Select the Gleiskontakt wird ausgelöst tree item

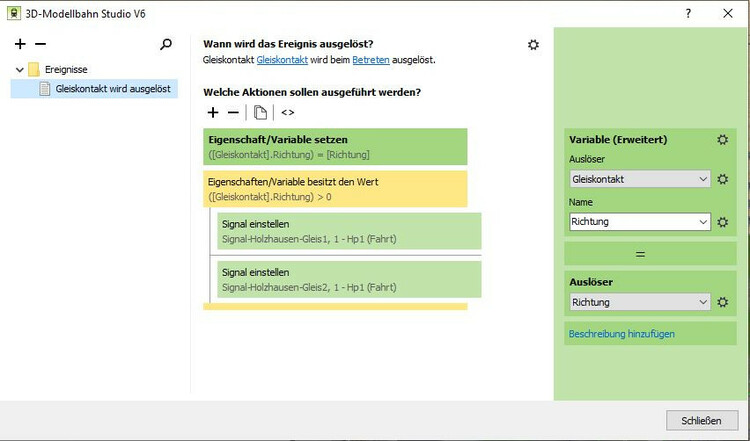(x=94, y=88)
